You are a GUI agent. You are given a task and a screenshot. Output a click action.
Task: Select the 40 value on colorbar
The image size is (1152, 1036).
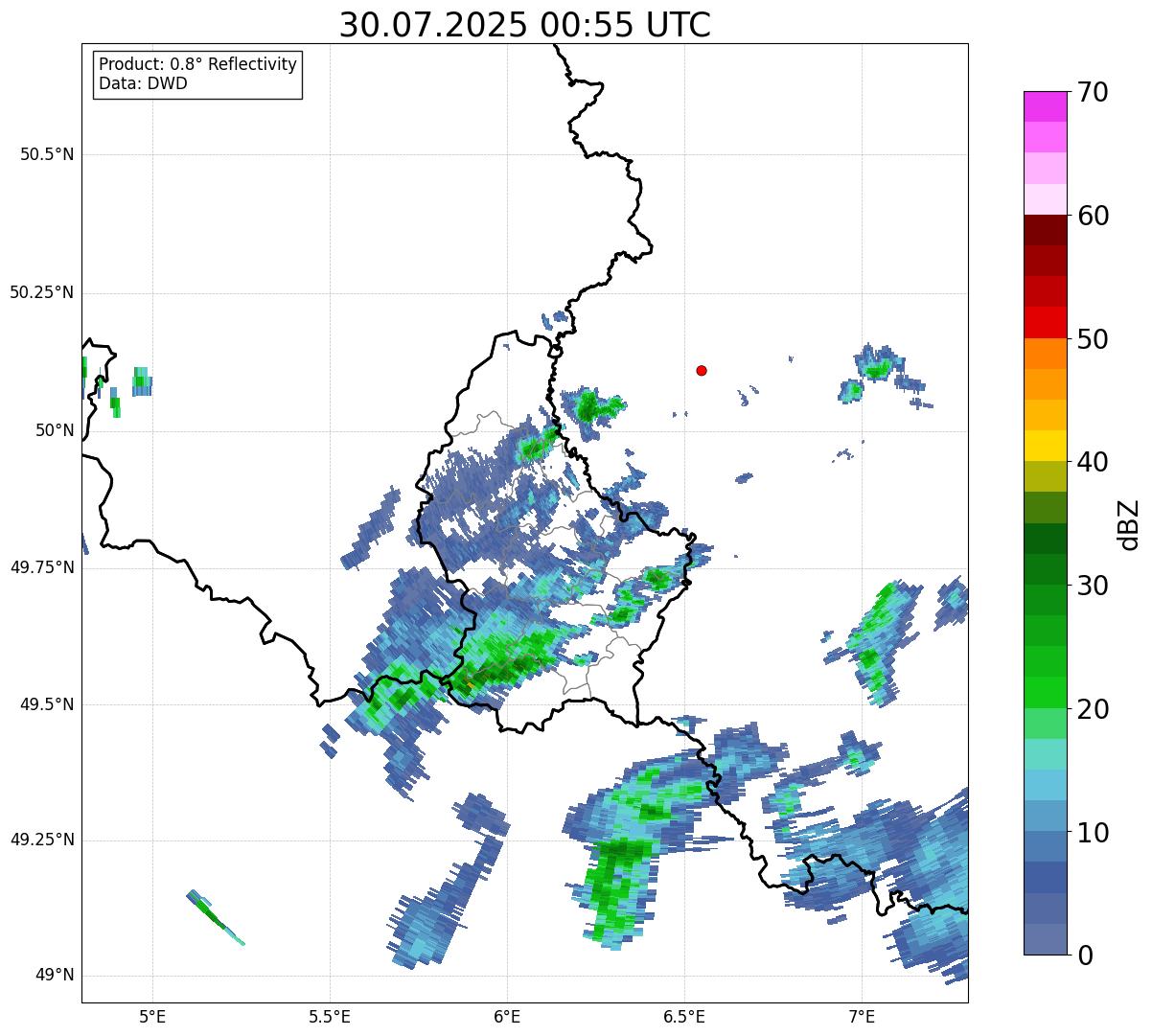(1093, 462)
